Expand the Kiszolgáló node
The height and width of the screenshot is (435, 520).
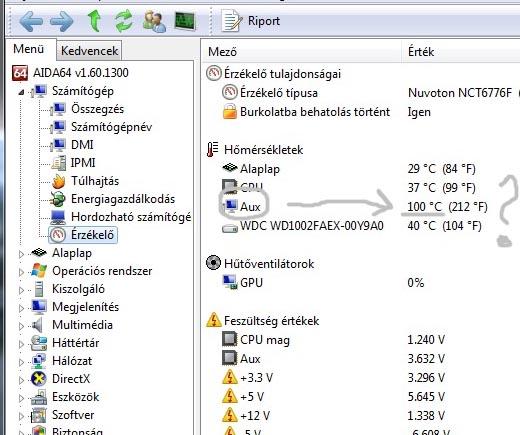point(21,290)
